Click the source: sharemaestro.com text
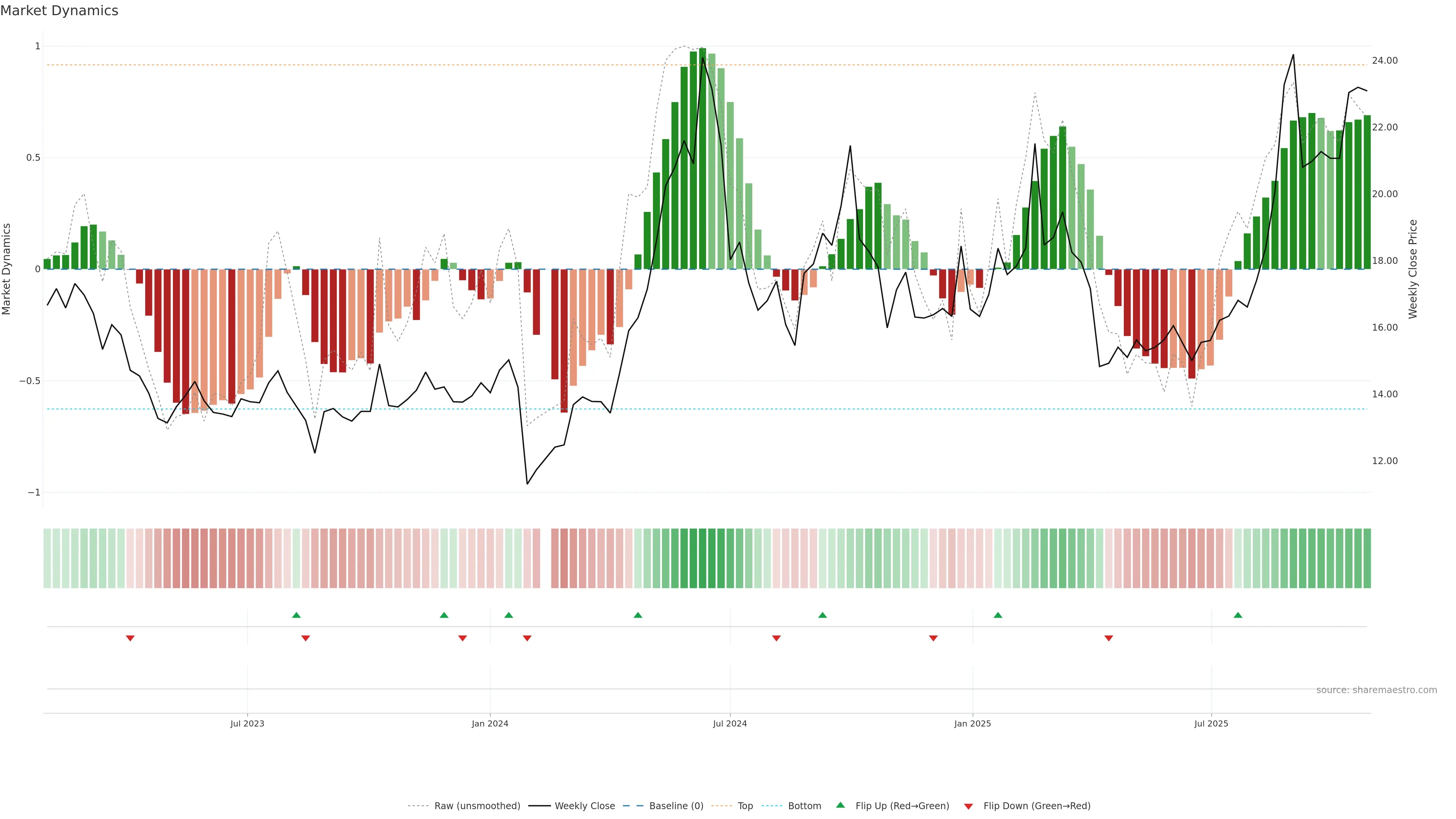The image size is (1456, 819). click(x=1376, y=690)
